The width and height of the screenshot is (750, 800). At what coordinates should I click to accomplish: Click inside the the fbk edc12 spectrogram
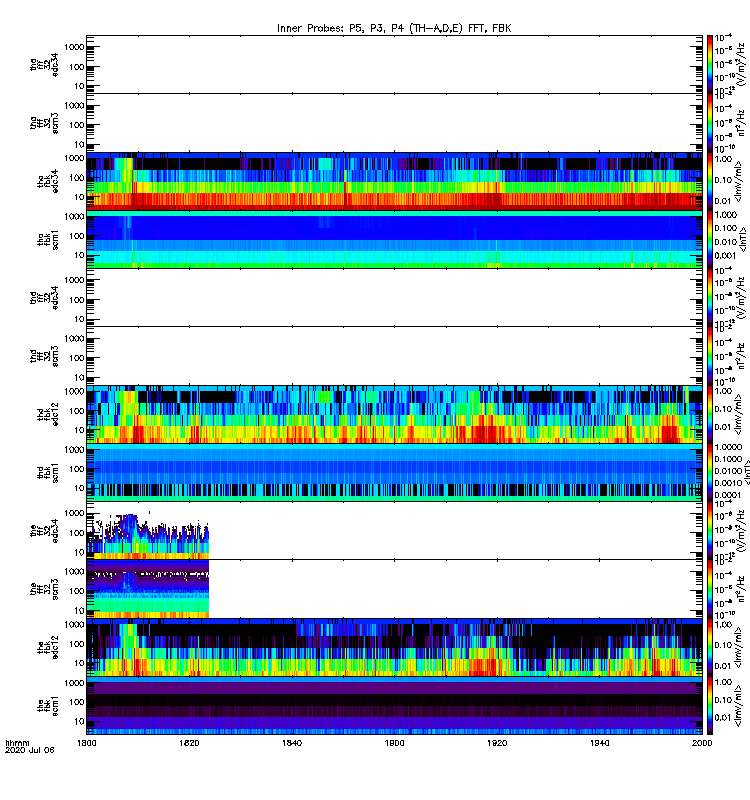[x=394, y=647]
